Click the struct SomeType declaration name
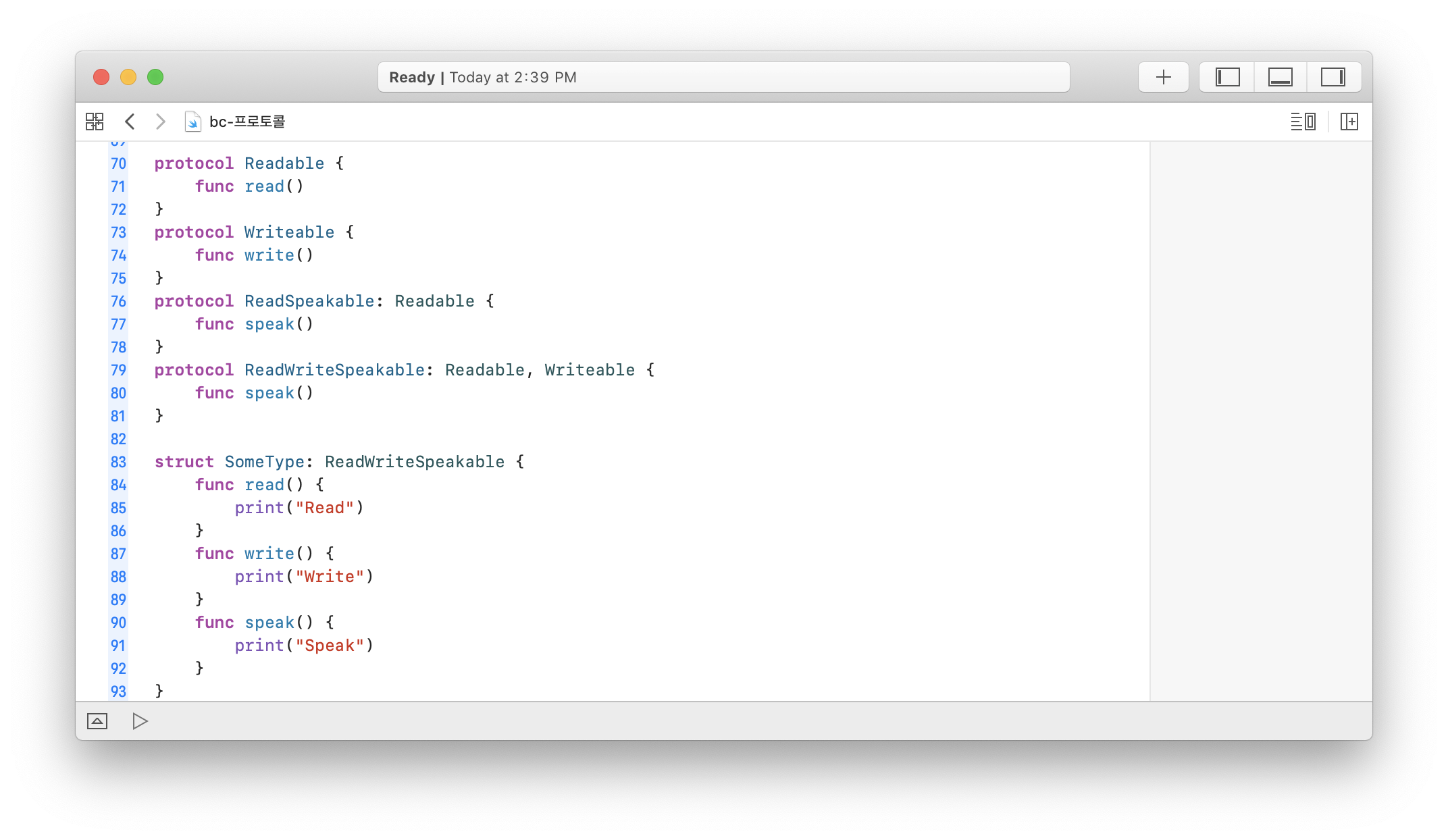1448x840 pixels. [x=264, y=462]
